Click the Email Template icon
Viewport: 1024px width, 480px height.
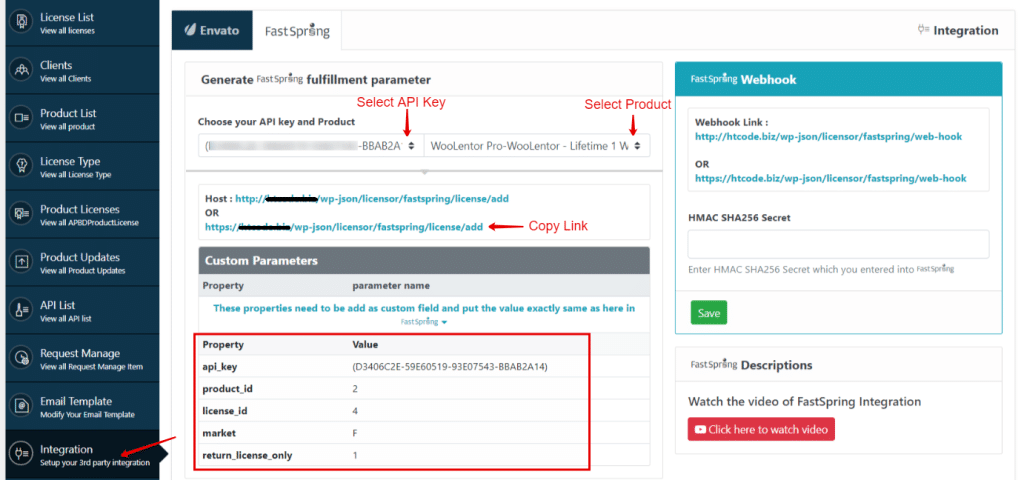pyautogui.click(x=20, y=406)
